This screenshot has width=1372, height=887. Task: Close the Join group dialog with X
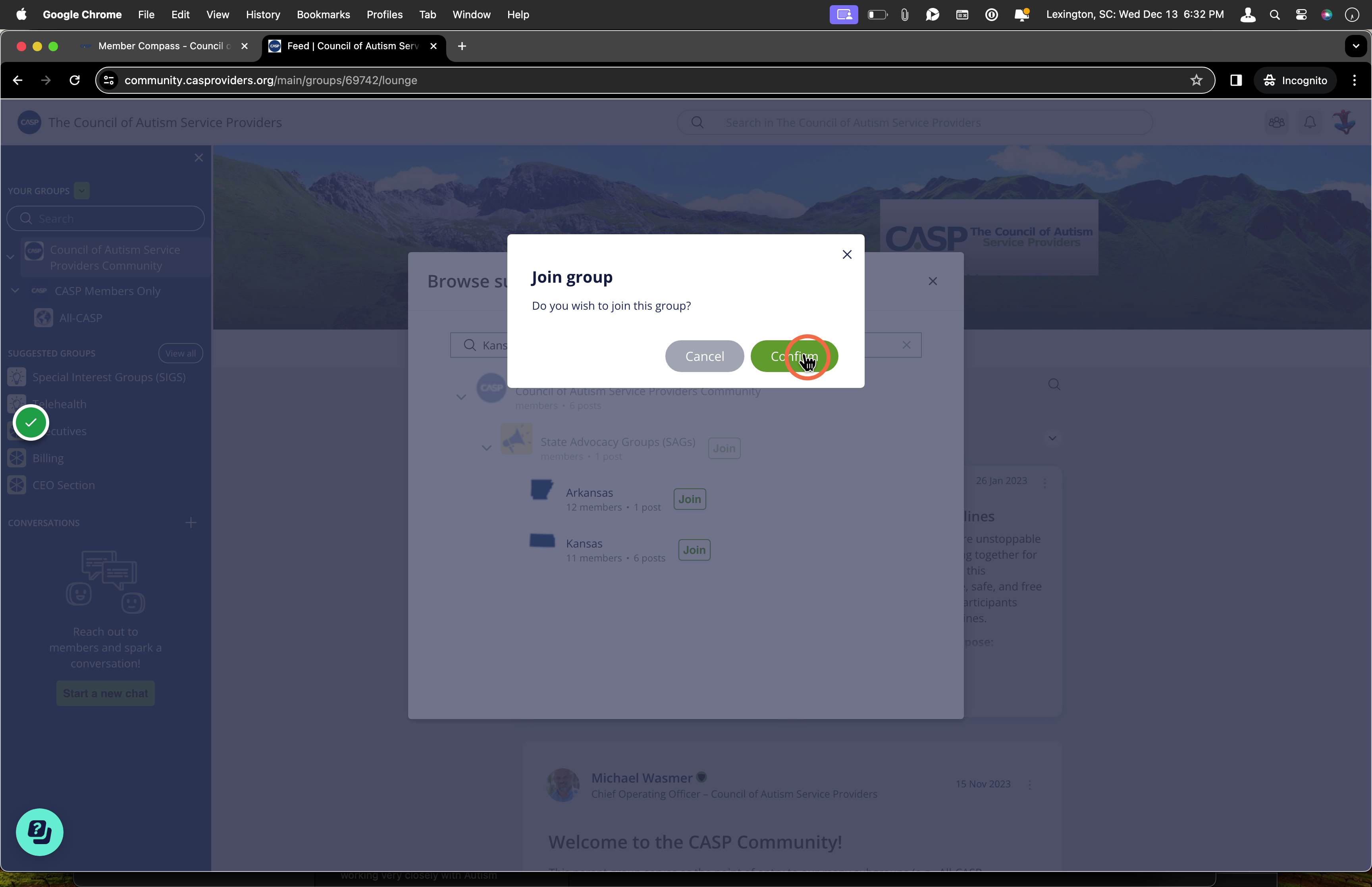pyautogui.click(x=847, y=255)
